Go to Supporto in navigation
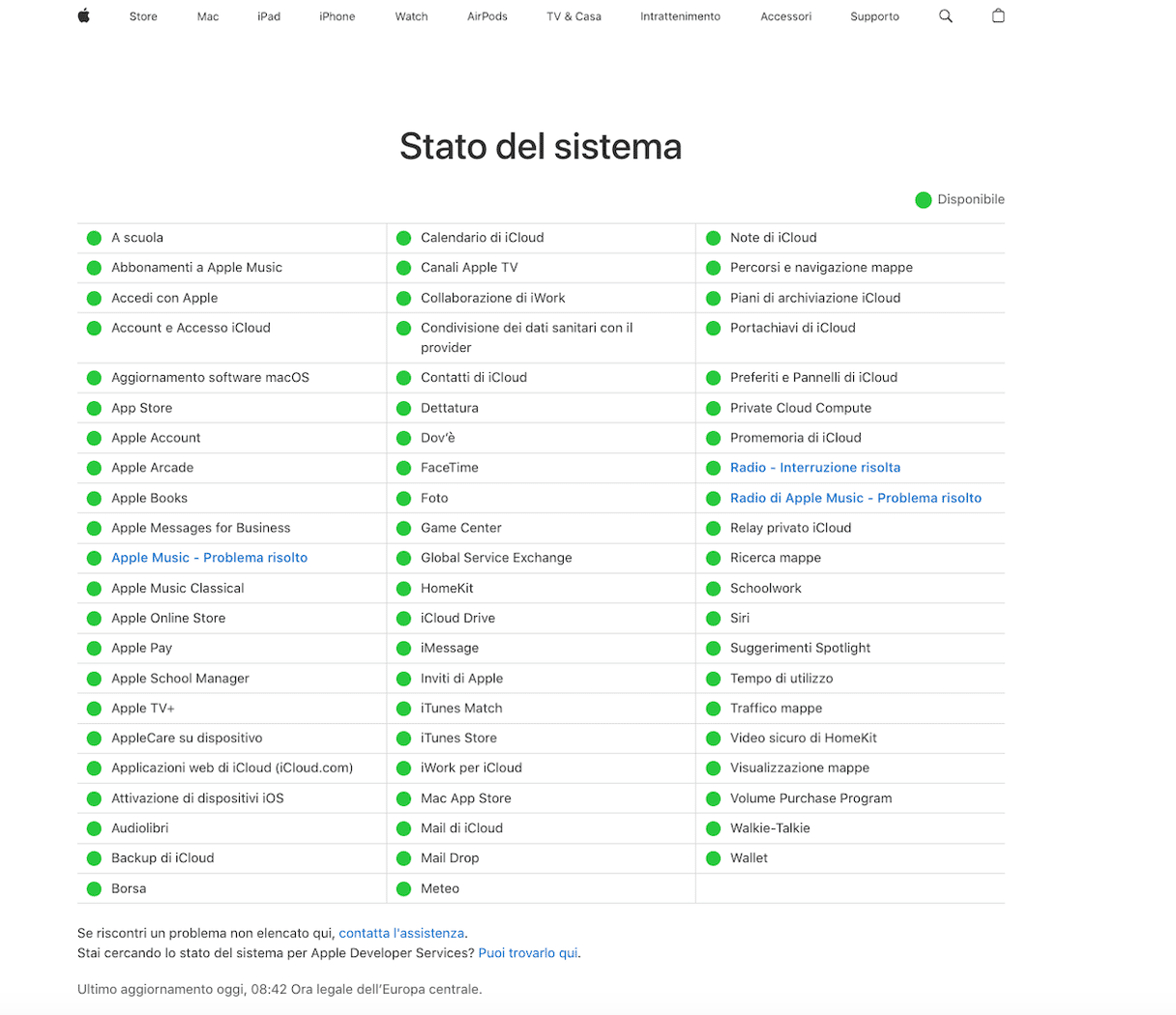This screenshot has width=1176, height=1015. pyautogui.click(x=875, y=16)
